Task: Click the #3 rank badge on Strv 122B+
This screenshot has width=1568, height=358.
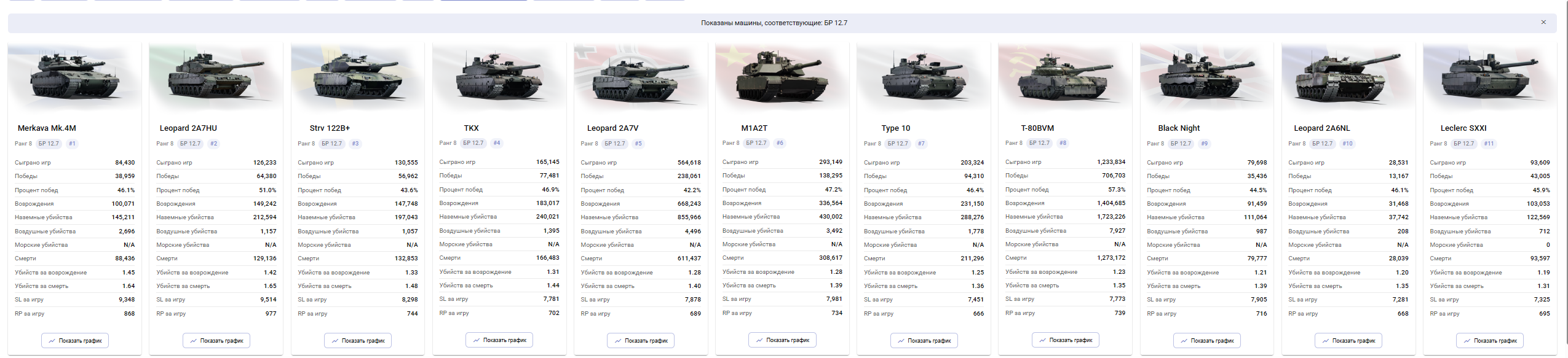Action: click(355, 144)
